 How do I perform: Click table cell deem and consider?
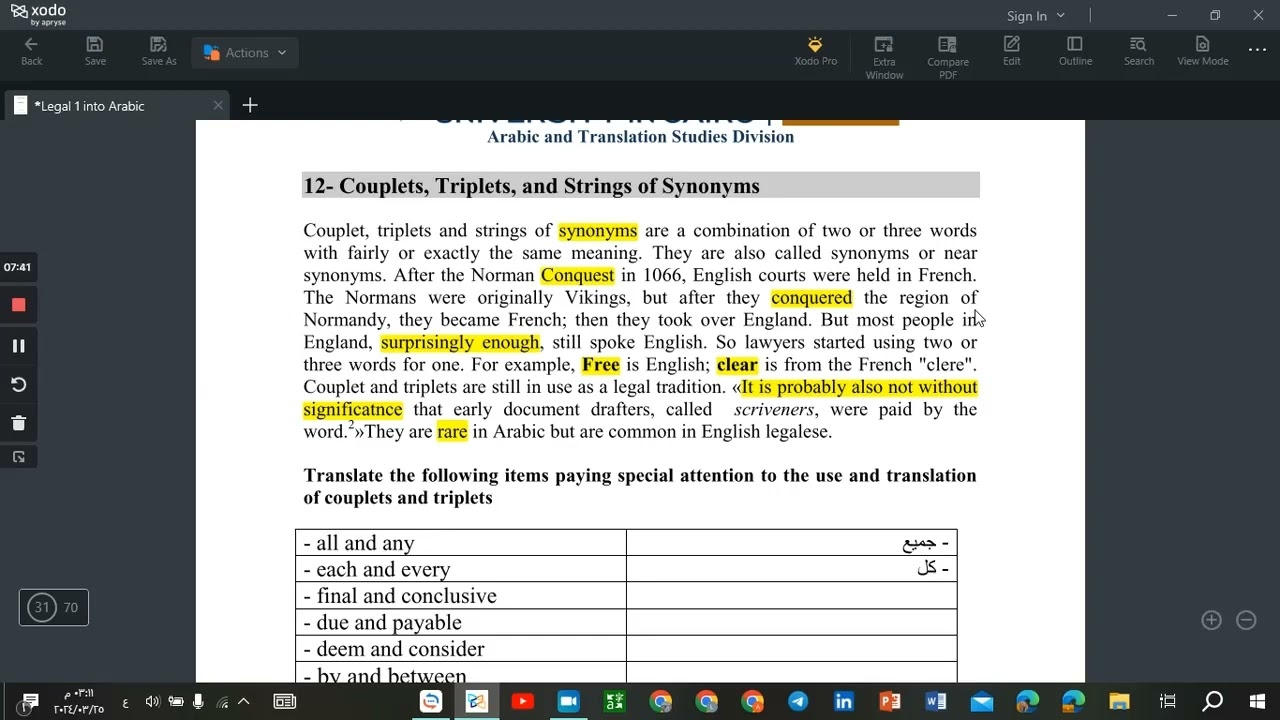[461, 649]
